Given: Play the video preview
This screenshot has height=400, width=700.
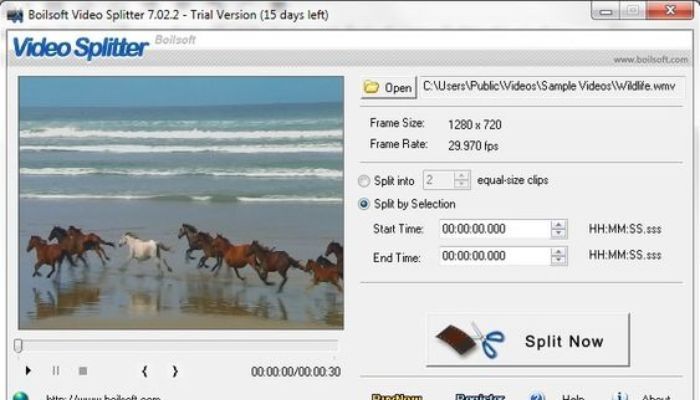Looking at the screenshot, I should 28,371.
